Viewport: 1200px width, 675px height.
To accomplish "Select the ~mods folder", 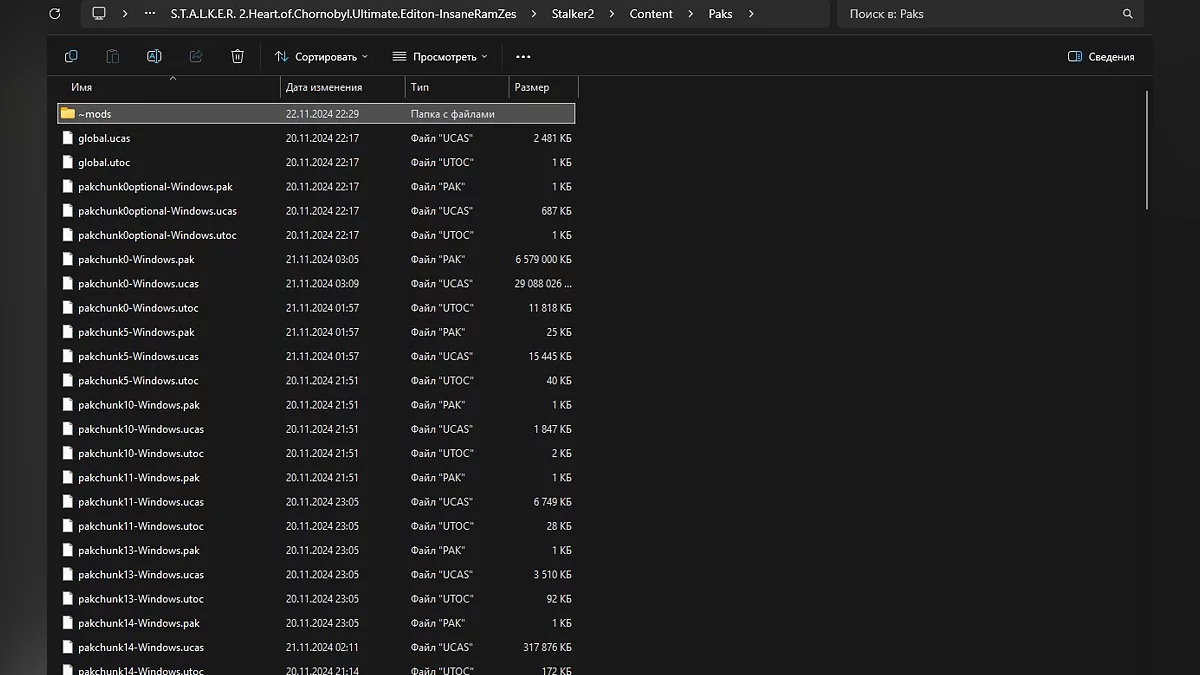I will (95, 114).
